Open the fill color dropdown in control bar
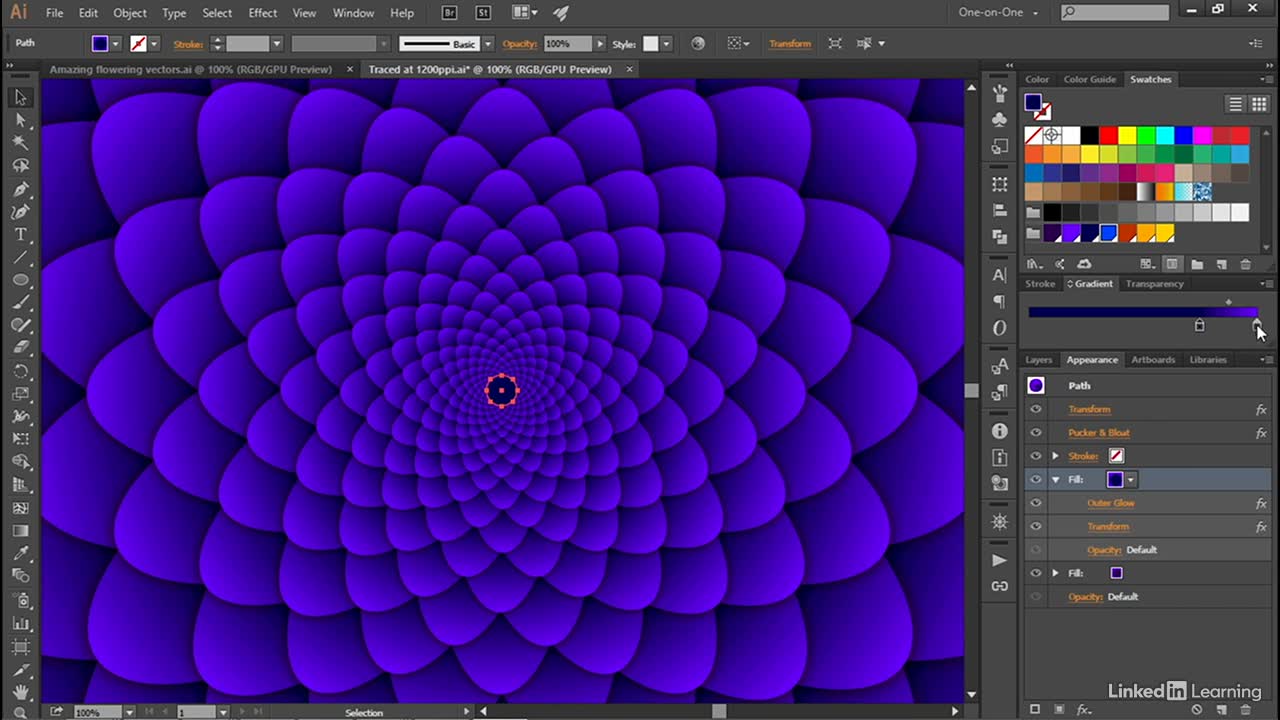The height and width of the screenshot is (720, 1280). click(116, 44)
